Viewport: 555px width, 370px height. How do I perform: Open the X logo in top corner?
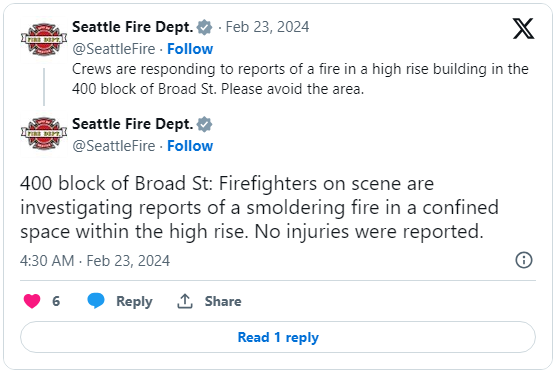click(523, 29)
